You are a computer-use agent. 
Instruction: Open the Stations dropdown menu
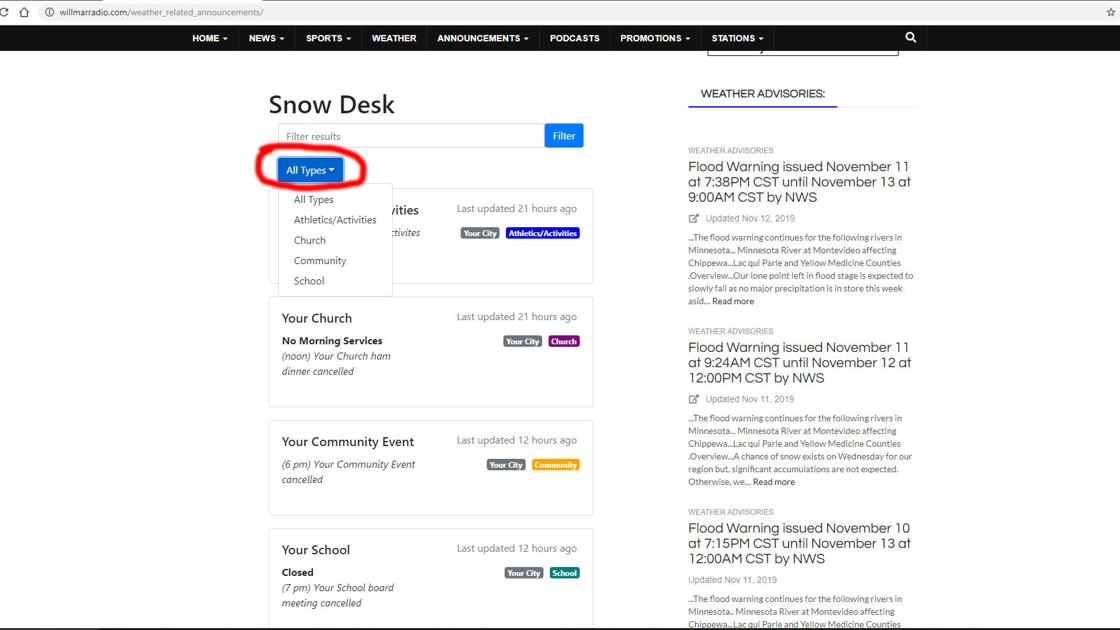coord(737,38)
